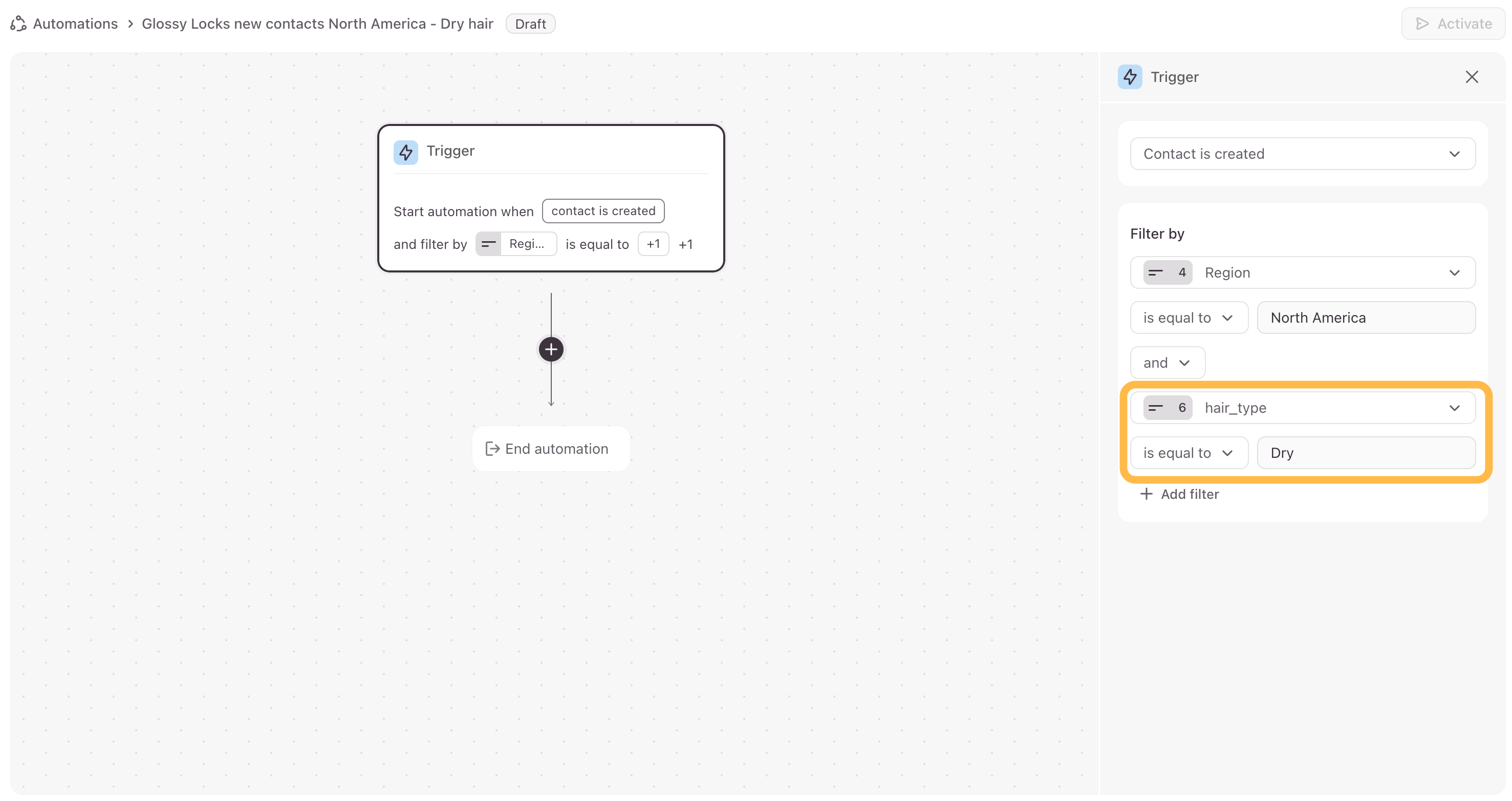The width and height of the screenshot is (1512, 801).
Task: Click the End automation exit icon
Action: (x=492, y=449)
